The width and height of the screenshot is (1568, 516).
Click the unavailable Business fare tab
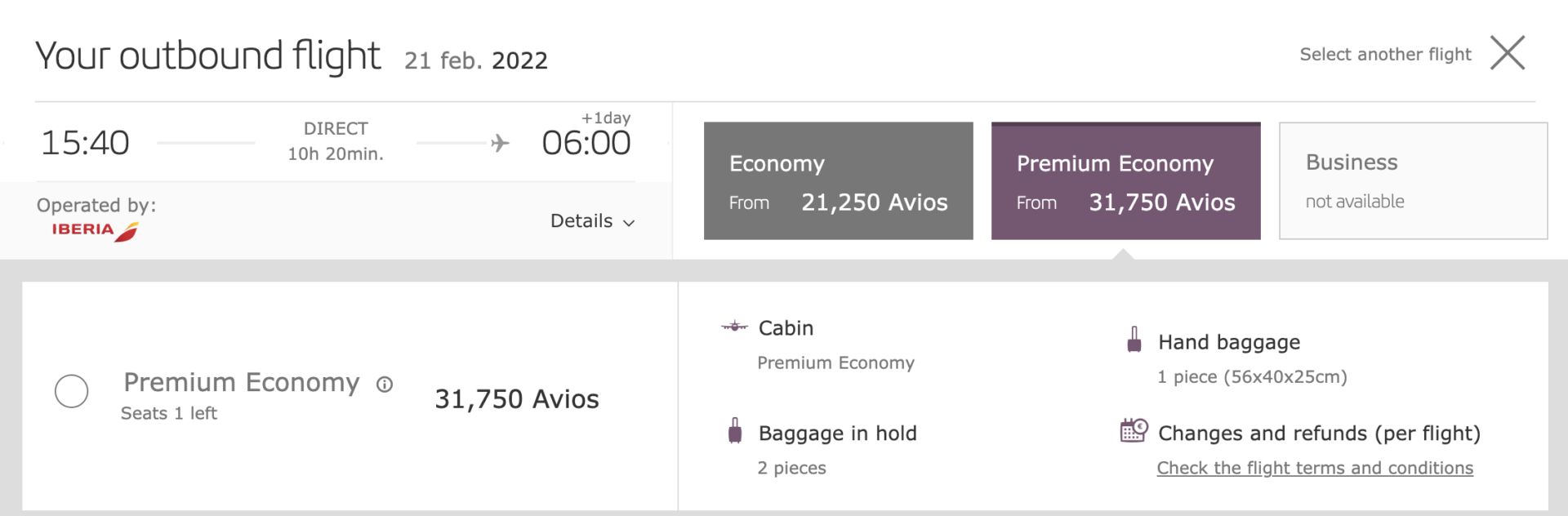click(1414, 180)
